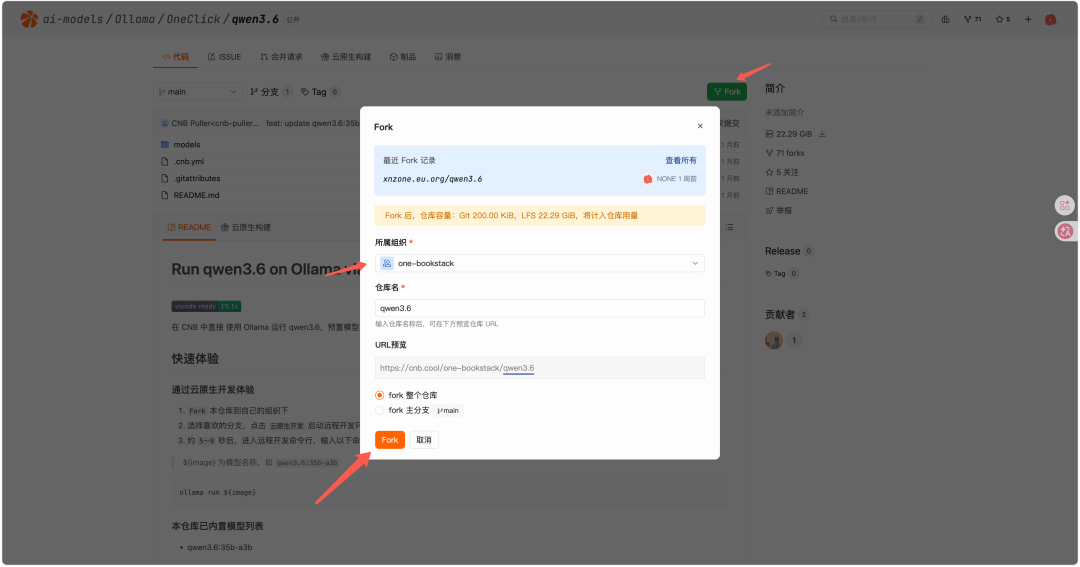The height and width of the screenshot is (567, 1080).
Task: Select 'fork 整个仓库' radio option
Action: coord(380,395)
